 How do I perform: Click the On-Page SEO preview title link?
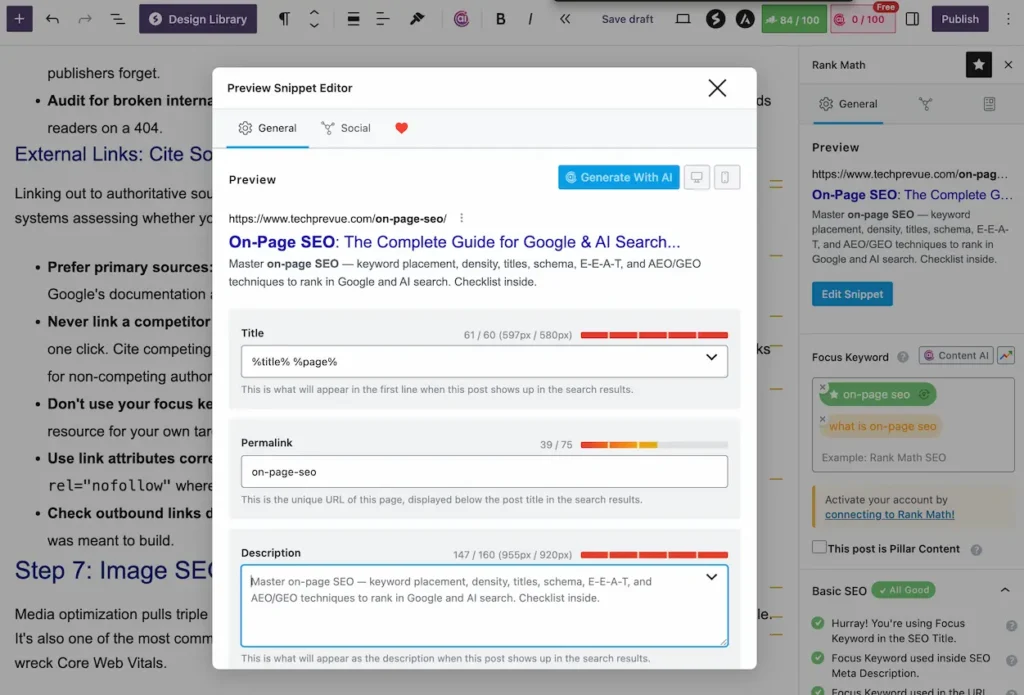pyautogui.click(x=454, y=242)
